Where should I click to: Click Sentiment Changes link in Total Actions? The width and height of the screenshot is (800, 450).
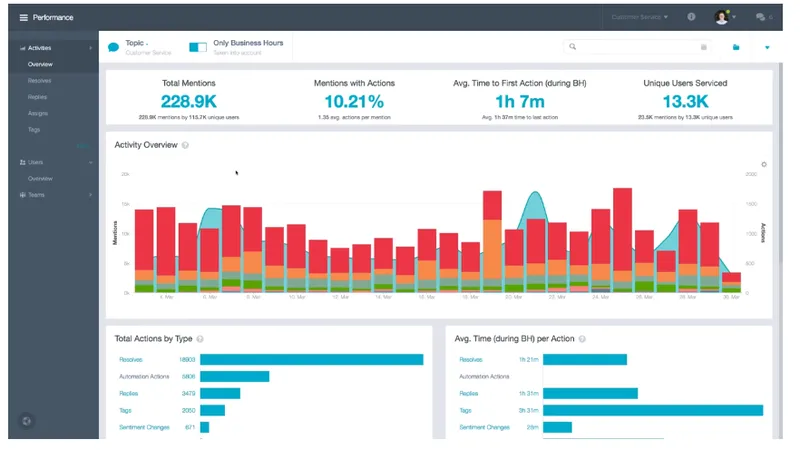(144, 427)
